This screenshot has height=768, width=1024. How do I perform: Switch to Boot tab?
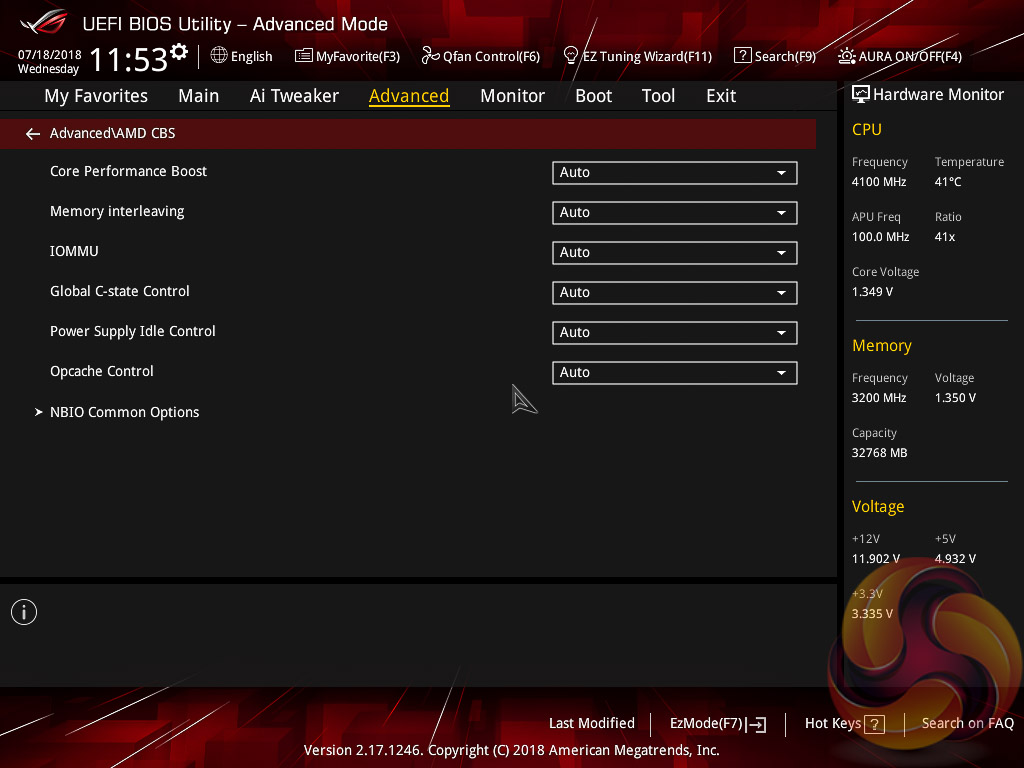pyautogui.click(x=593, y=96)
